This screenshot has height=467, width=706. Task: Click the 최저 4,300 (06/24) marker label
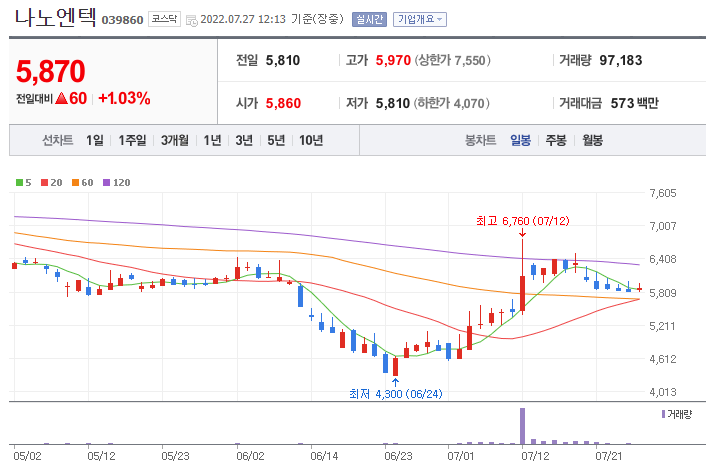396,394
